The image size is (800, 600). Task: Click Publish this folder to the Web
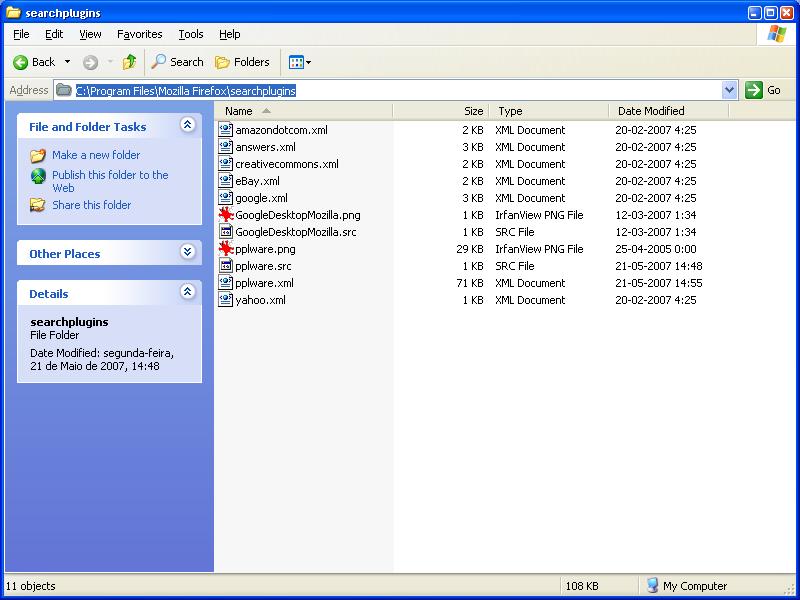tap(110, 181)
